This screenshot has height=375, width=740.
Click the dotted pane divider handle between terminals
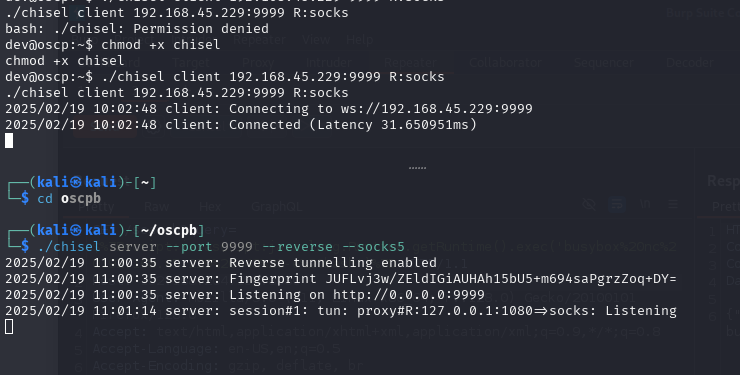[x=417, y=167]
